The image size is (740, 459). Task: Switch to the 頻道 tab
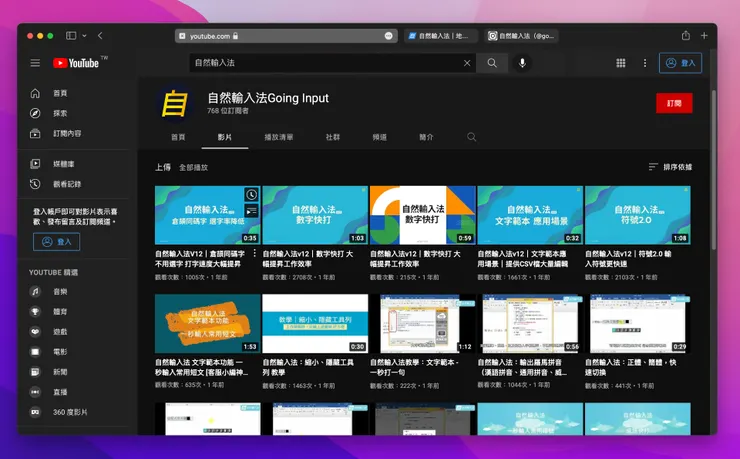pyautogui.click(x=379, y=137)
